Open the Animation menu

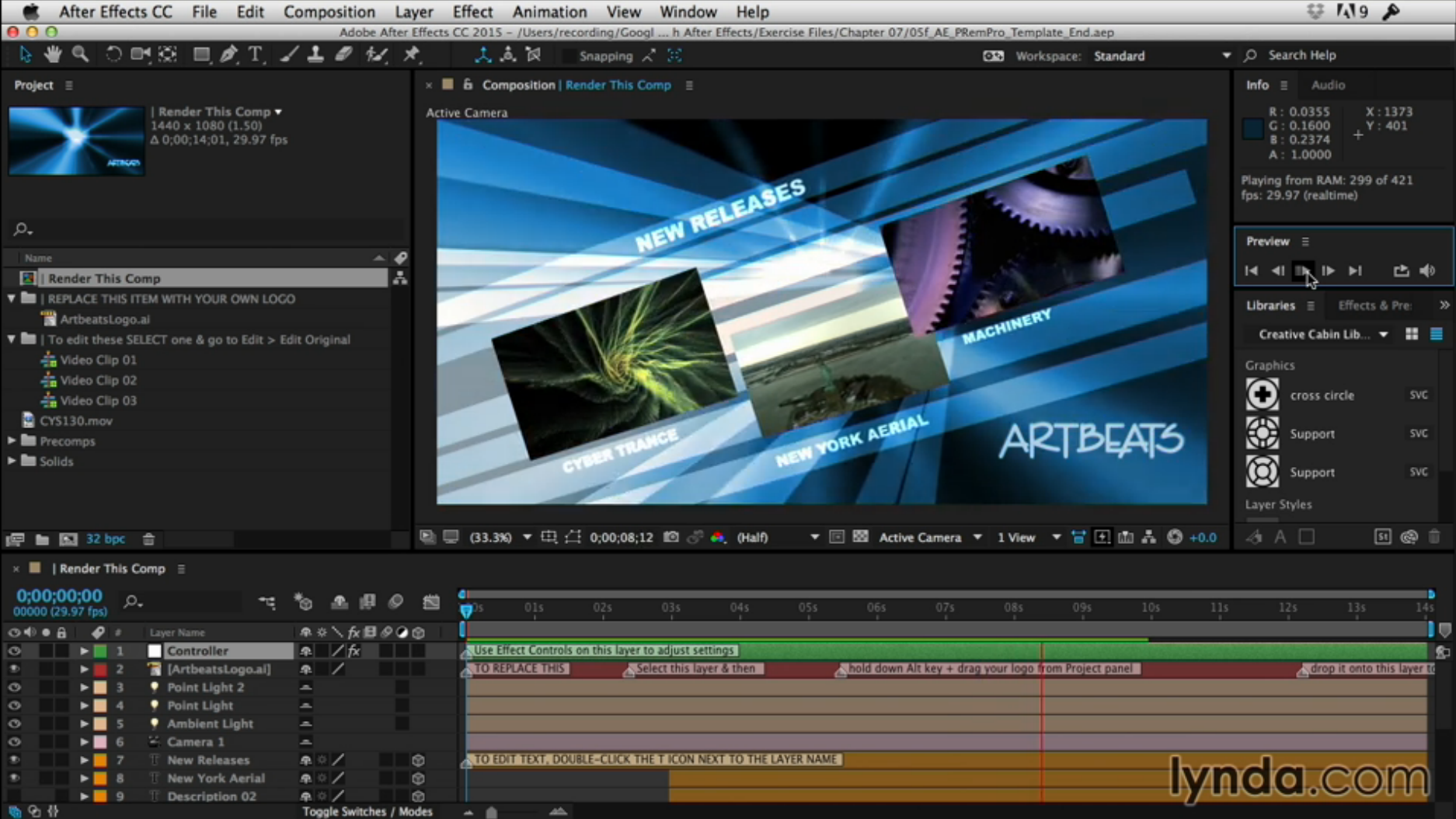[549, 12]
